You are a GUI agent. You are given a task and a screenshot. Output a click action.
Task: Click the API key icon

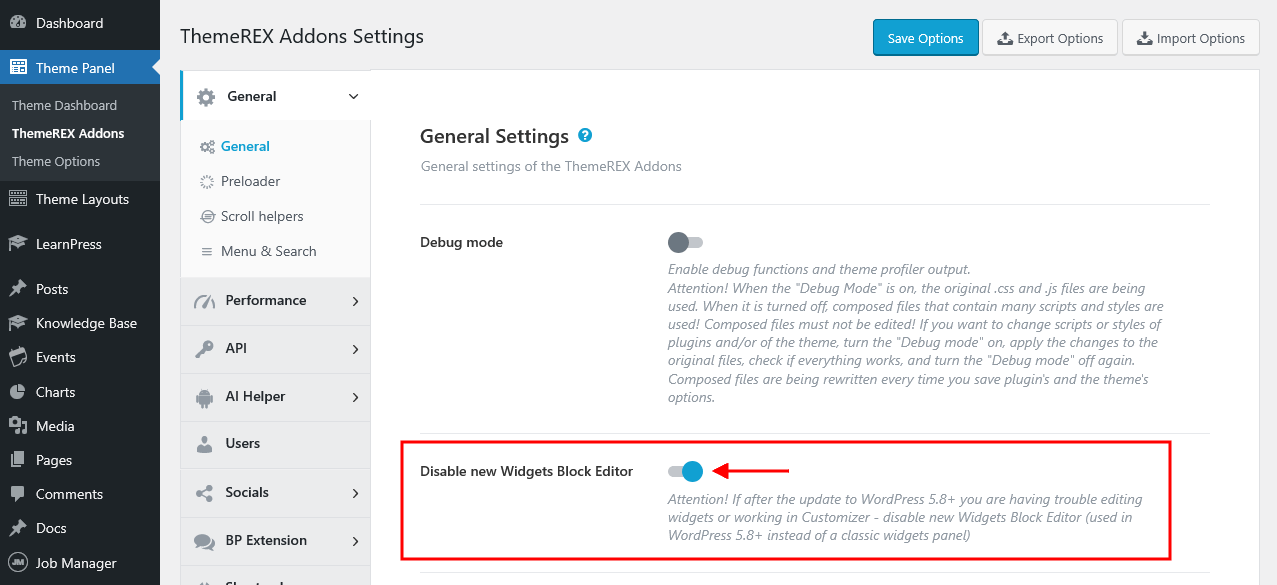[x=205, y=349]
